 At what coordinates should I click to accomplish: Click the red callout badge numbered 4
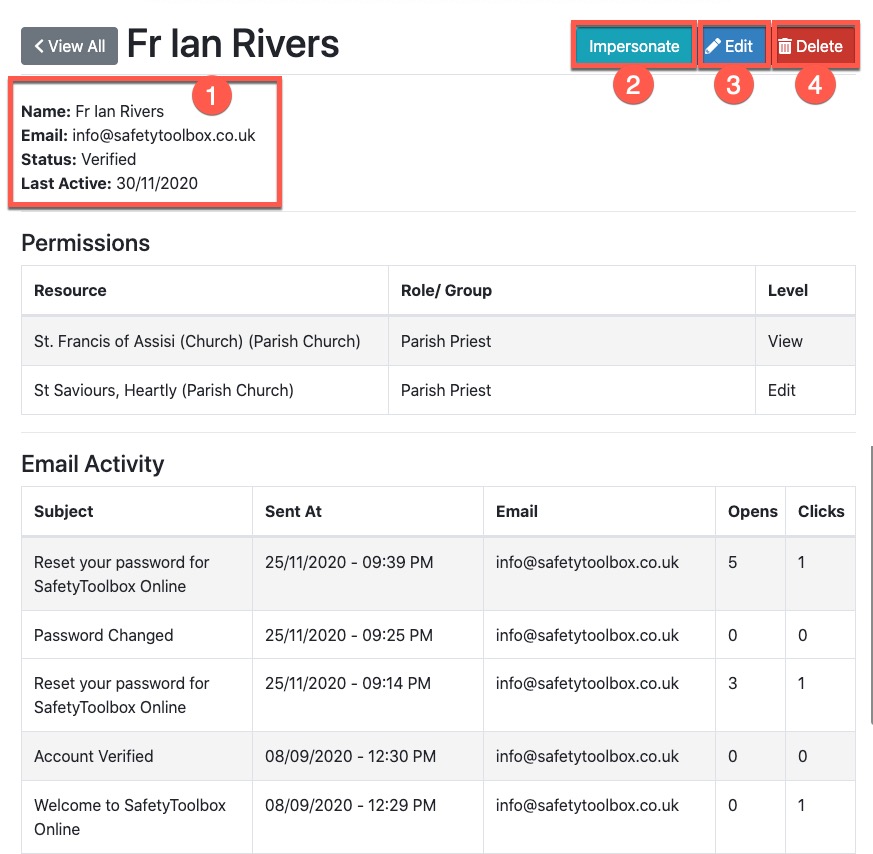(815, 86)
